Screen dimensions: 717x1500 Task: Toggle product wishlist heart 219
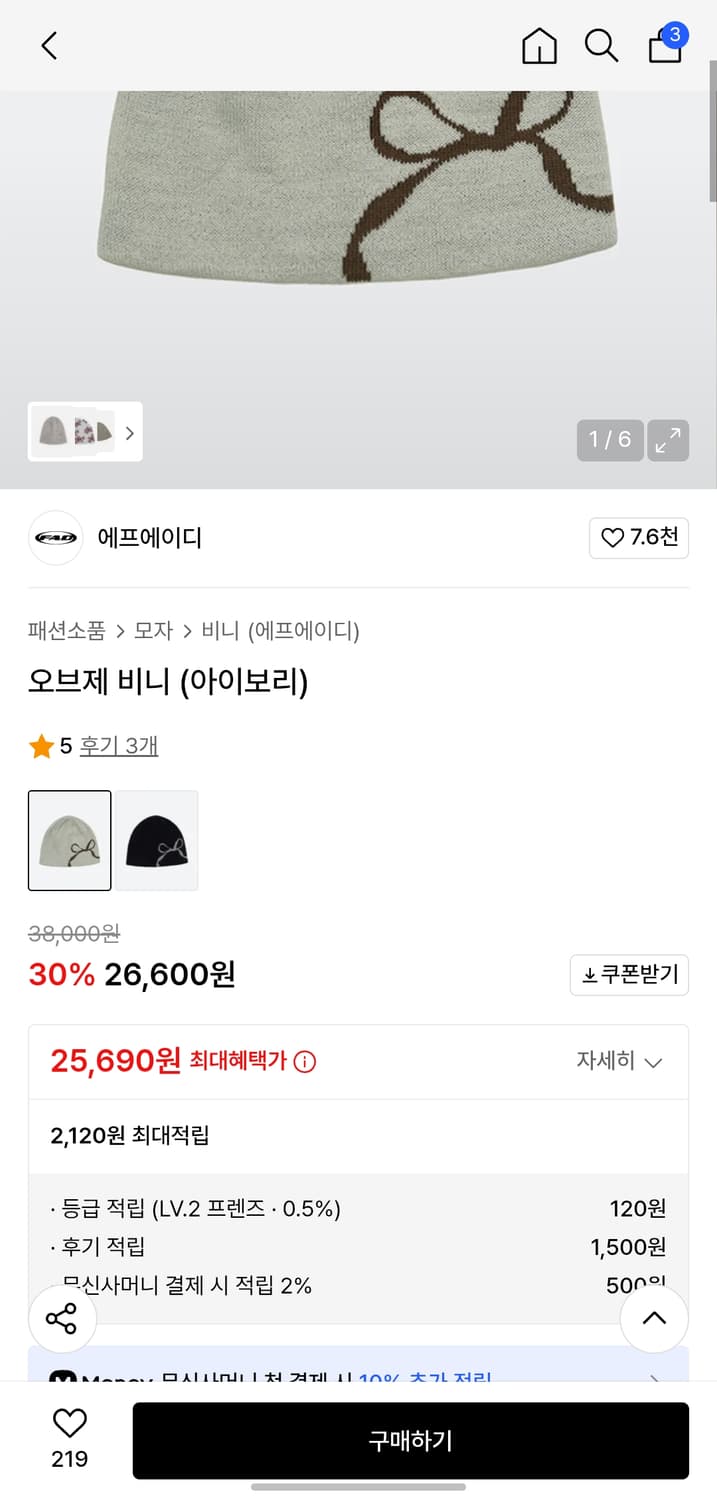click(69, 1425)
